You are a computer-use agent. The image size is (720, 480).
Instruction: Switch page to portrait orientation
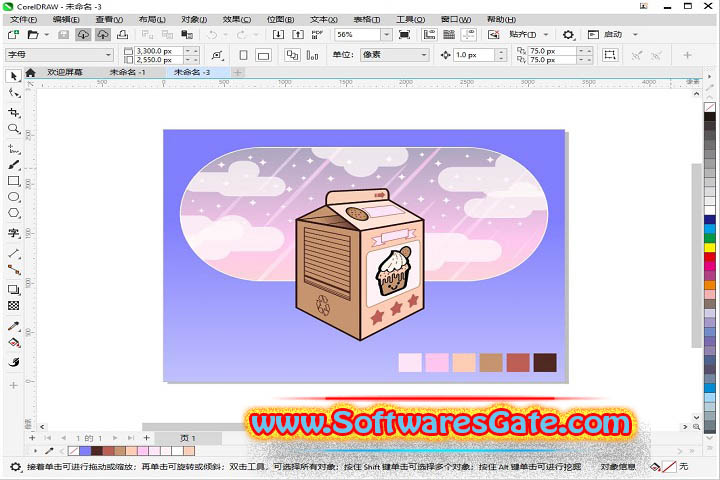[x=243, y=55]
